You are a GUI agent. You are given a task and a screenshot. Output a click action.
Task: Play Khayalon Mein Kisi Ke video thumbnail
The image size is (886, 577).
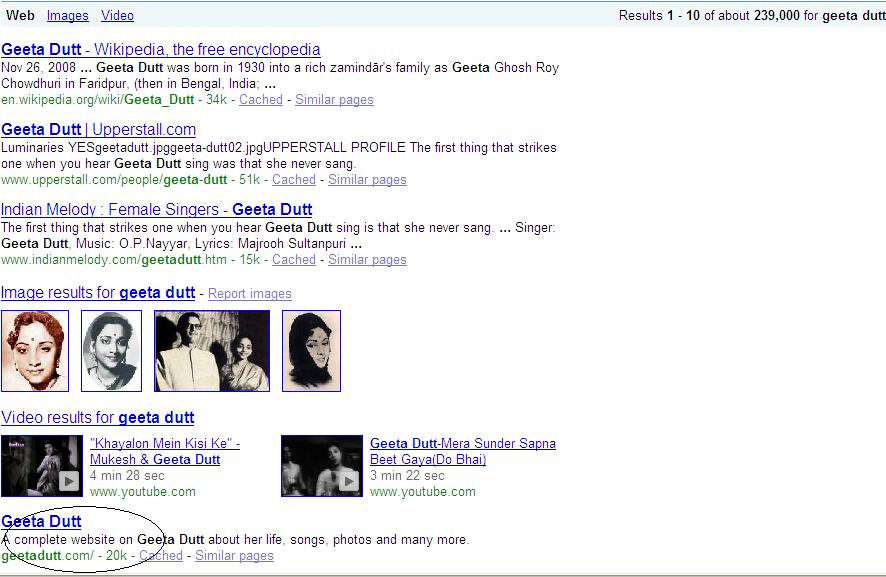click(42, 466)
